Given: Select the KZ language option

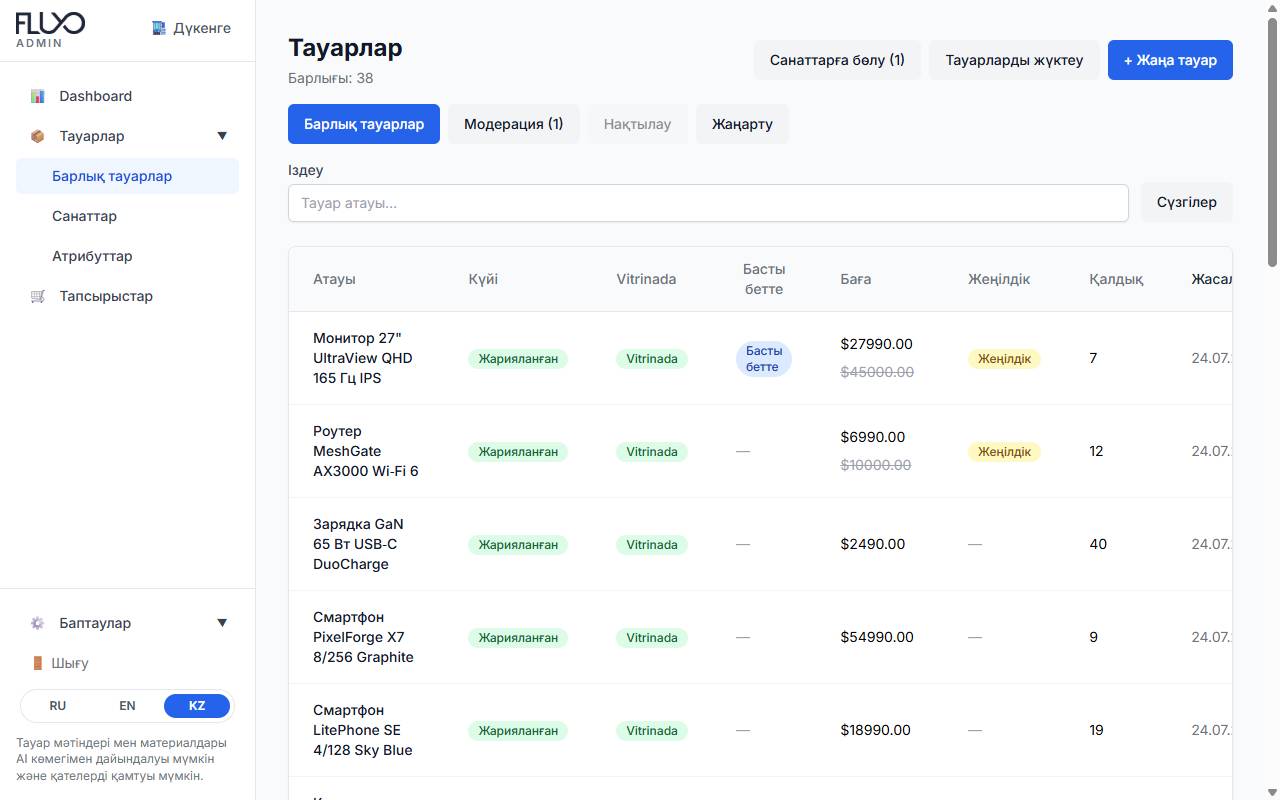Looking at the screenshot, I should 197,706.
